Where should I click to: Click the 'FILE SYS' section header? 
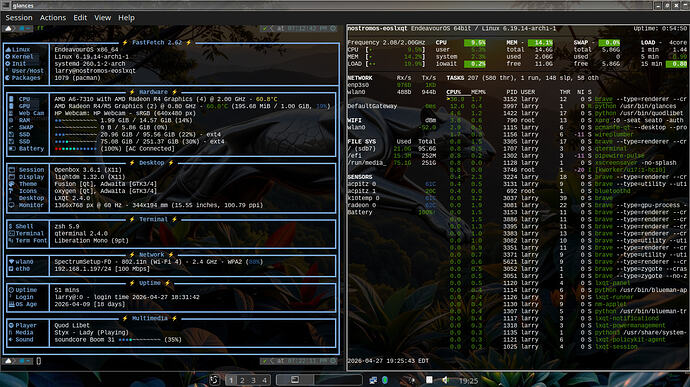pyautogui.click(x=362, y=142)
